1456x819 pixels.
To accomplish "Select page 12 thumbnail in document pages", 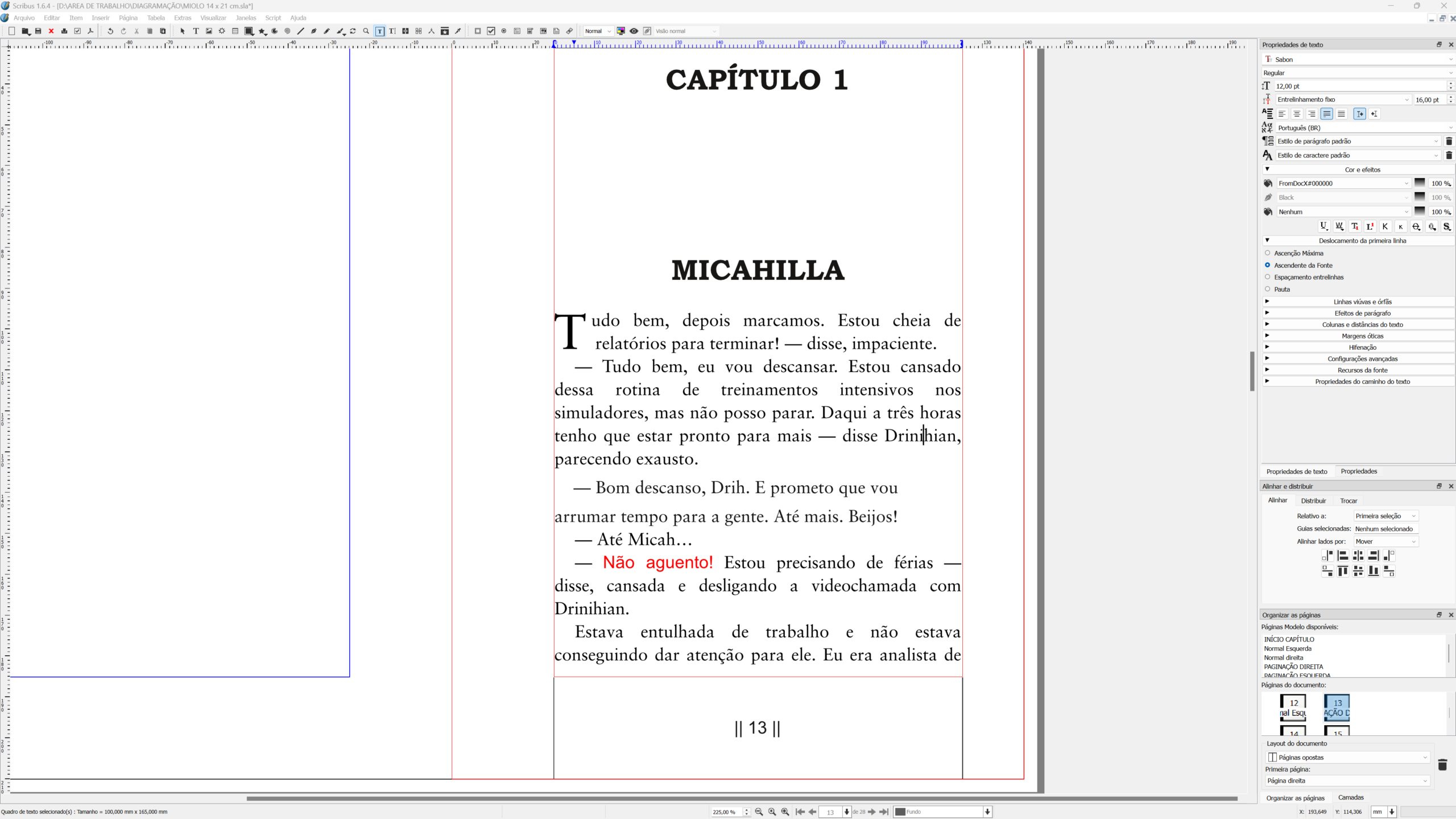I will [x=1293, y=708].
